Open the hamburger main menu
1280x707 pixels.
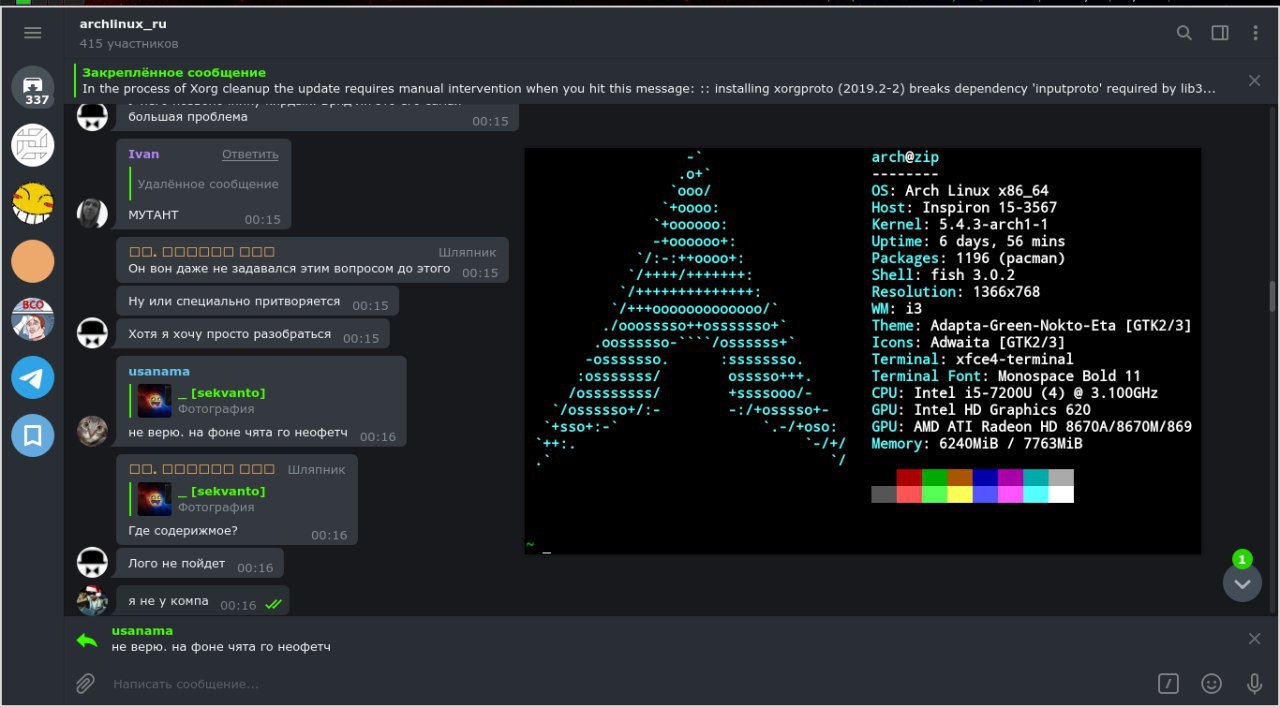tap(32, 33)
